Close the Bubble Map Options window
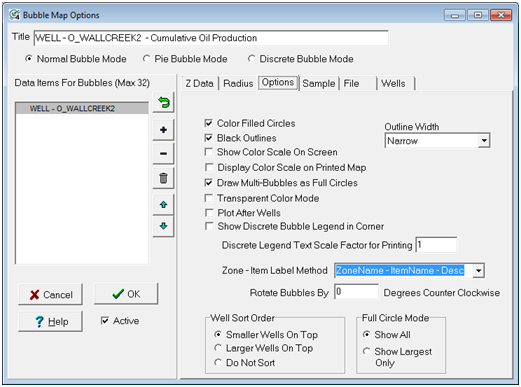The height and width of the screenshot is (387, 521). pos(501,15)
